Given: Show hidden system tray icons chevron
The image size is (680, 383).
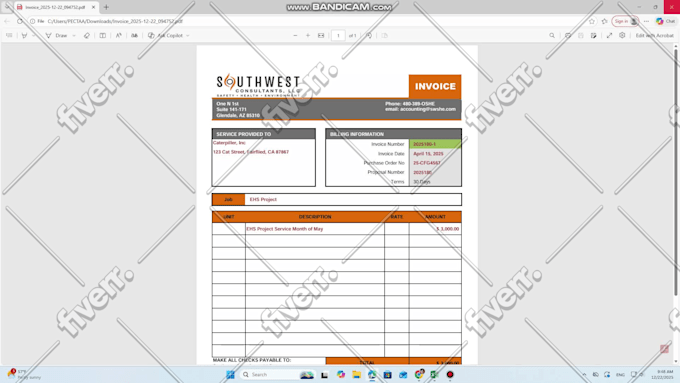Looking at the screenshot, I should (x=585, y=375).
